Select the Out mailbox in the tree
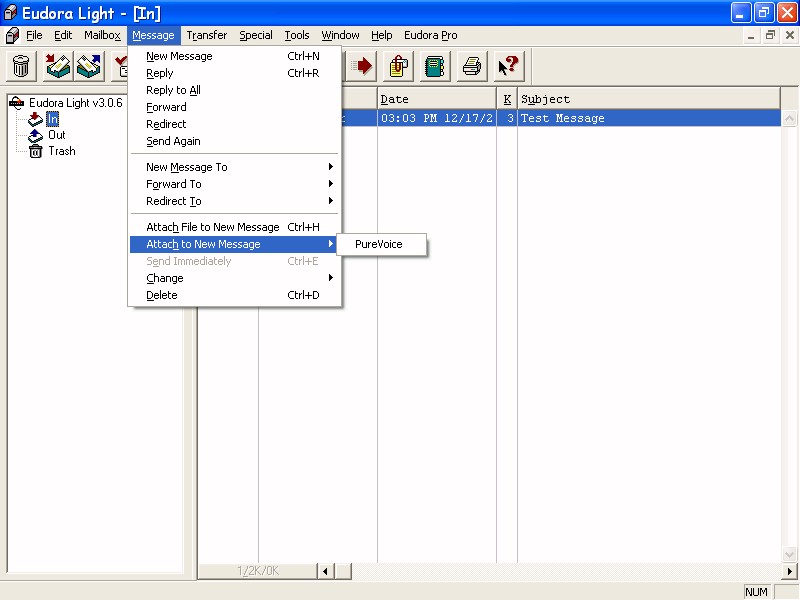Viewport: 800px width, 600px height. pos(57,135)
